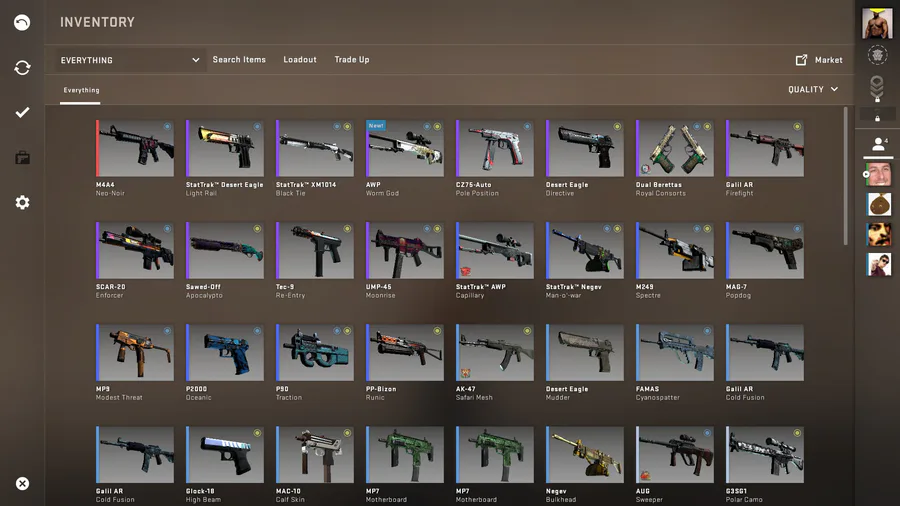Image resolution: width=900 pixels, height=506 pixels.
Task: Select the second friend avatar
Action: pyautogui.click(x=879, y=204)
